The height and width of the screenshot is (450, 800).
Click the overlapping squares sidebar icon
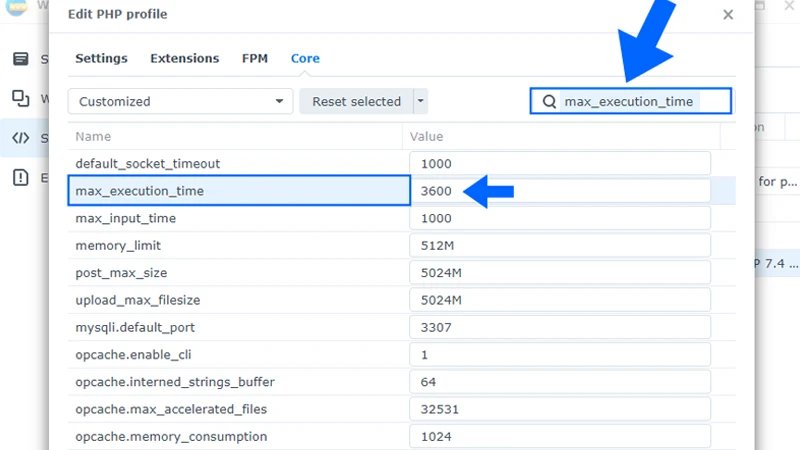[x=20, y=98]
